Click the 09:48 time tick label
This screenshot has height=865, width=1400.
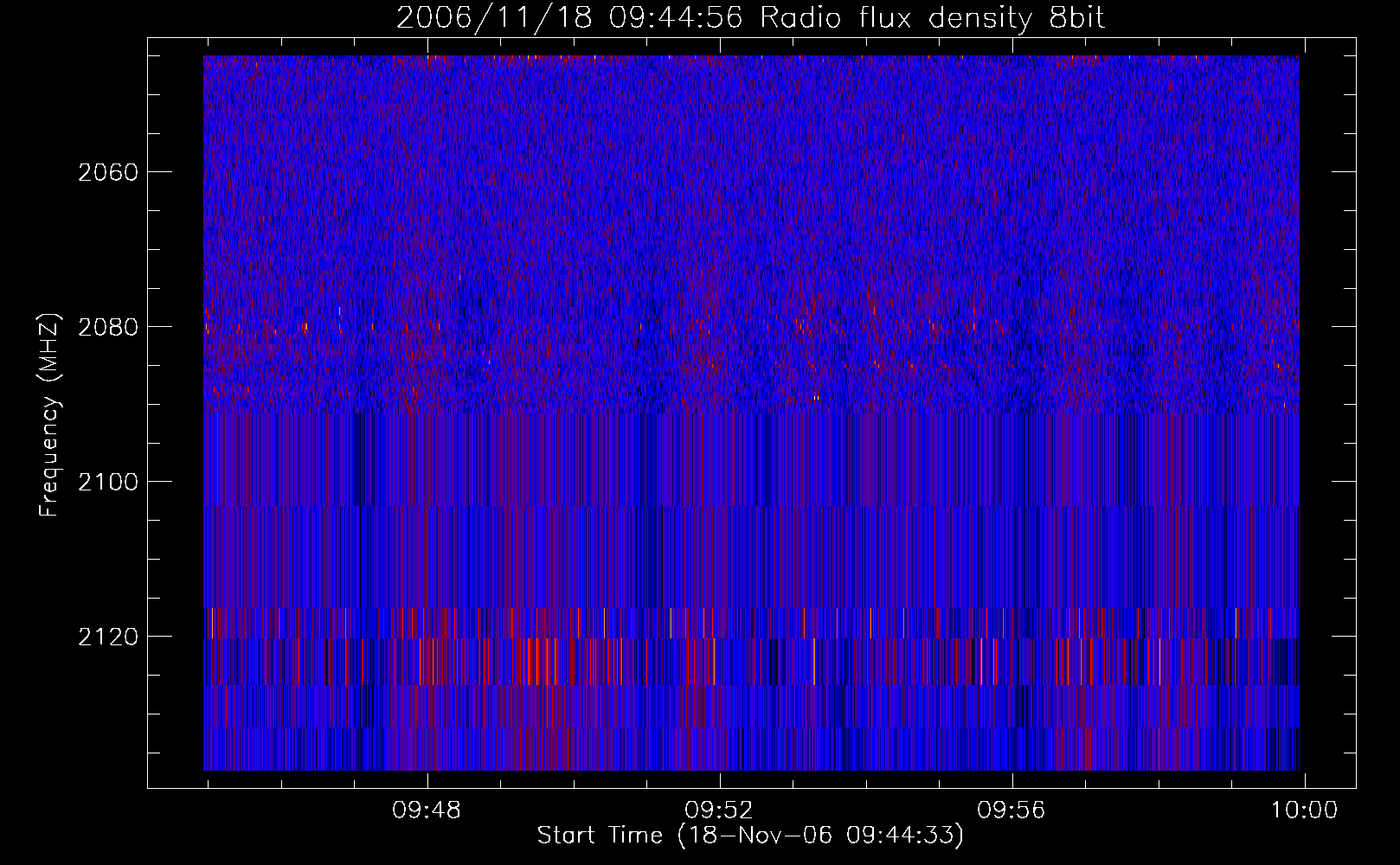(x=427, y=811)
